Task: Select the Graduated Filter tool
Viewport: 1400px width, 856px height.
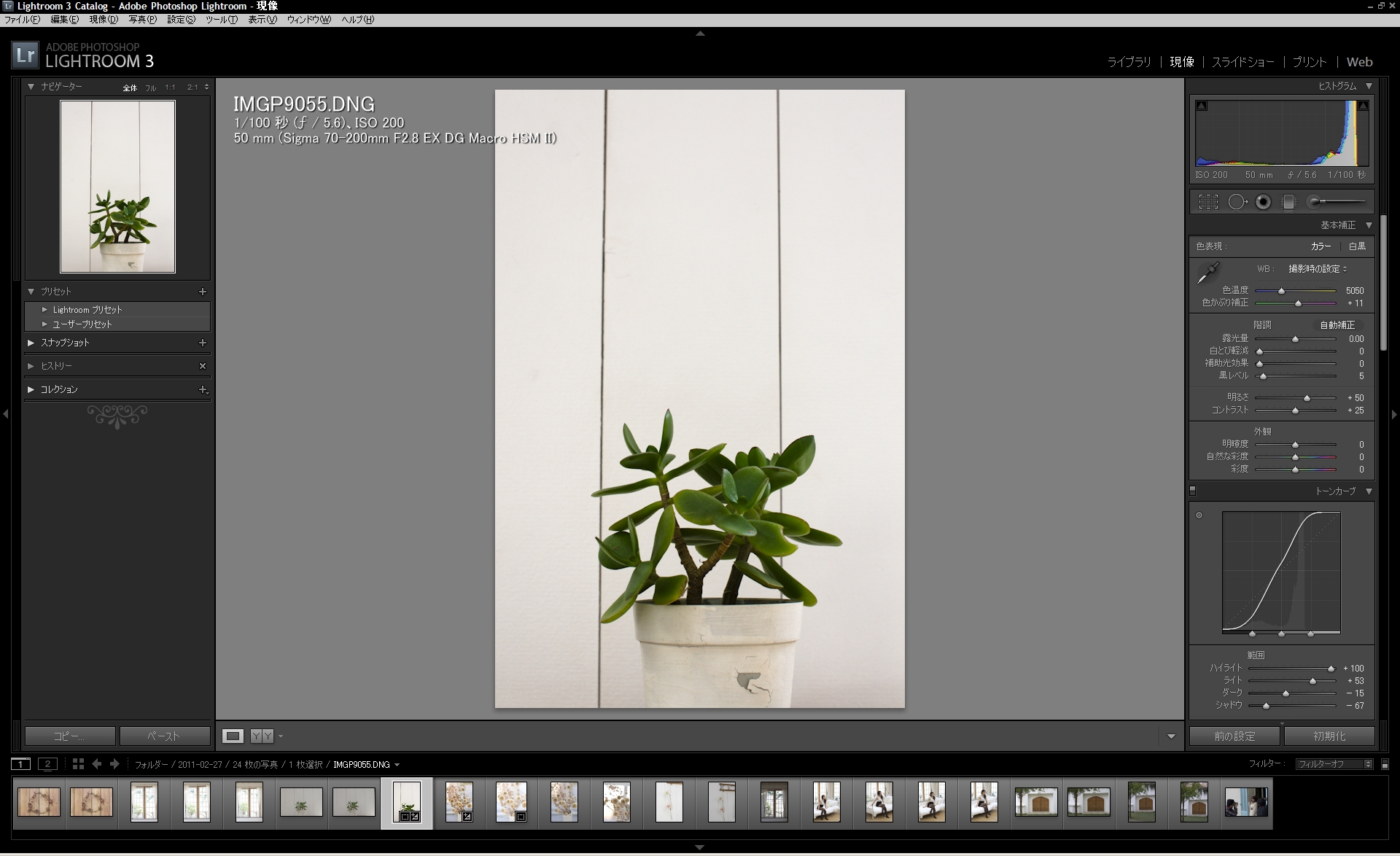Action: click(x=1288, y=201)
